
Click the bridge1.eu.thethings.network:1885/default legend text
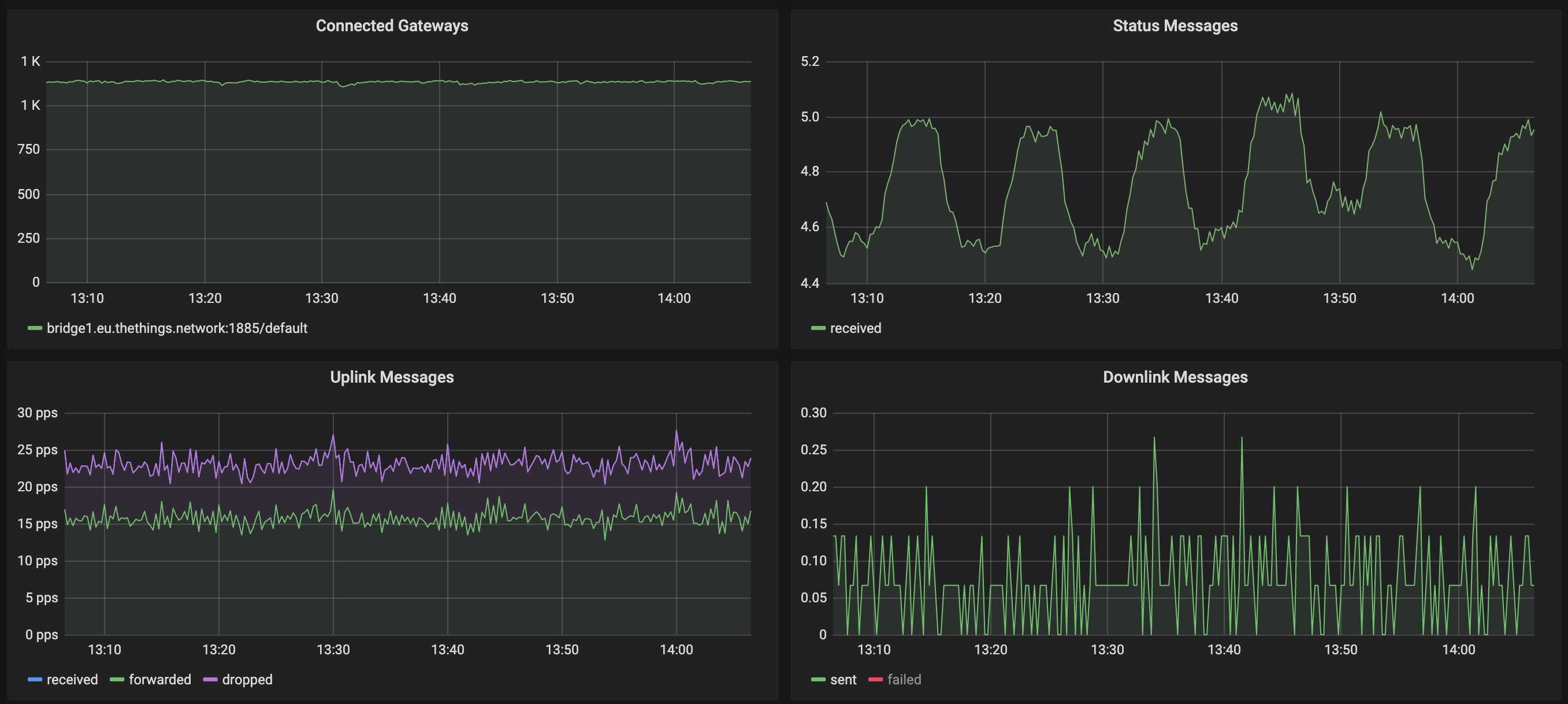177,327
